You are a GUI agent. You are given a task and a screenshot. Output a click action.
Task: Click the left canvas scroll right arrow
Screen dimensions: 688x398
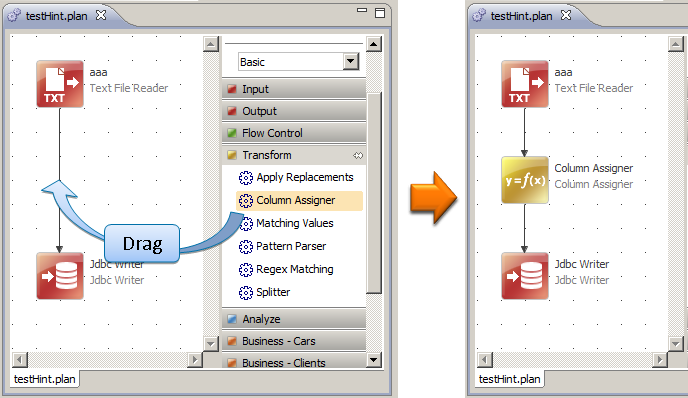click(194, 360)
